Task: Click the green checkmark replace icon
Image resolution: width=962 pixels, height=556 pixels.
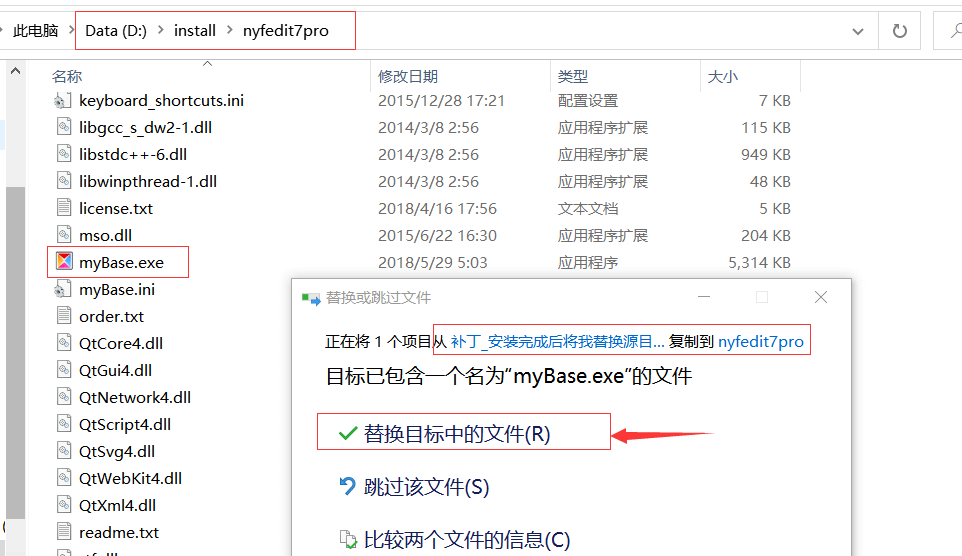Action: pos(347,434)
